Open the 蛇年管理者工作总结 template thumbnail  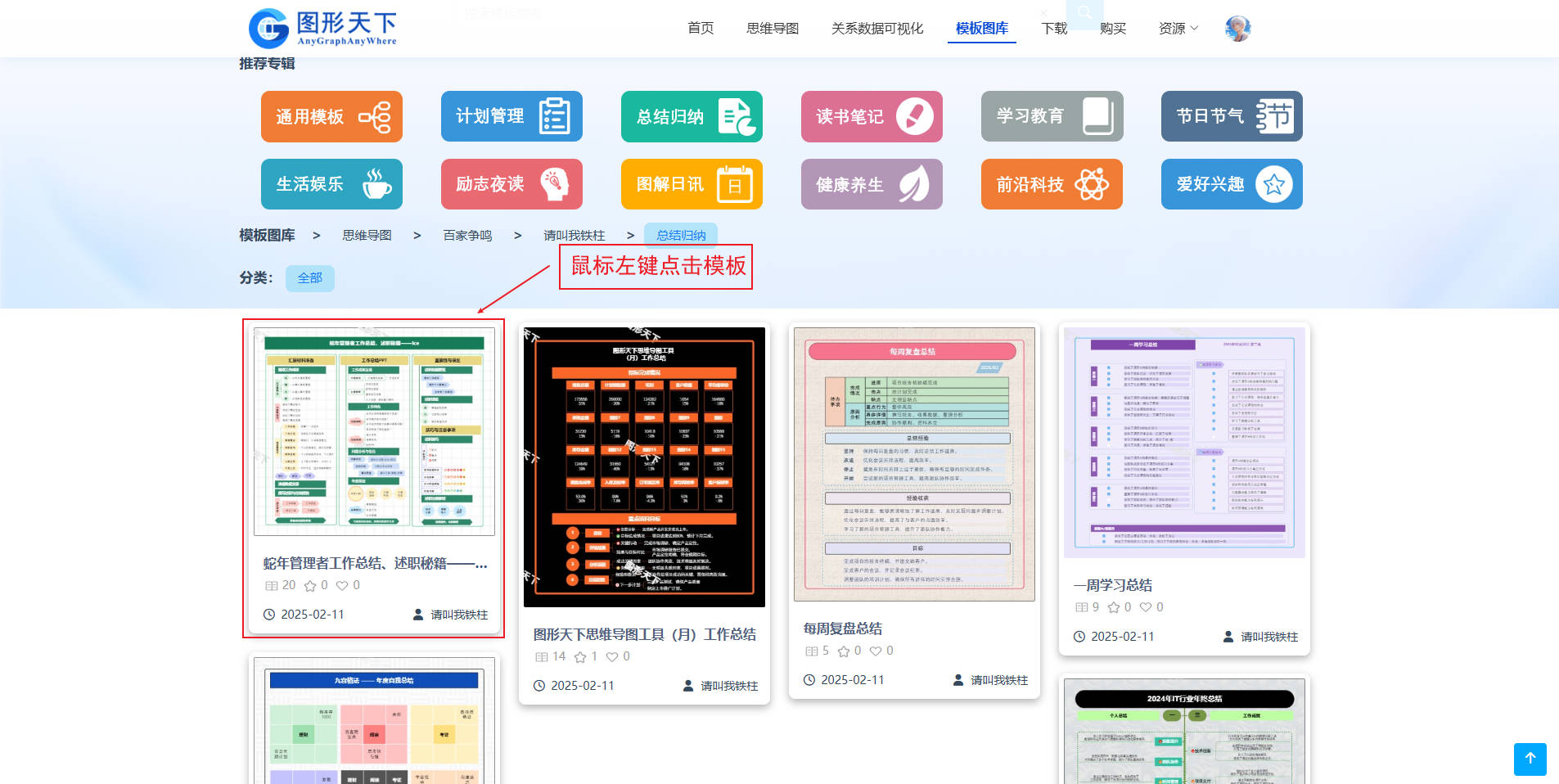pos(373,431)
